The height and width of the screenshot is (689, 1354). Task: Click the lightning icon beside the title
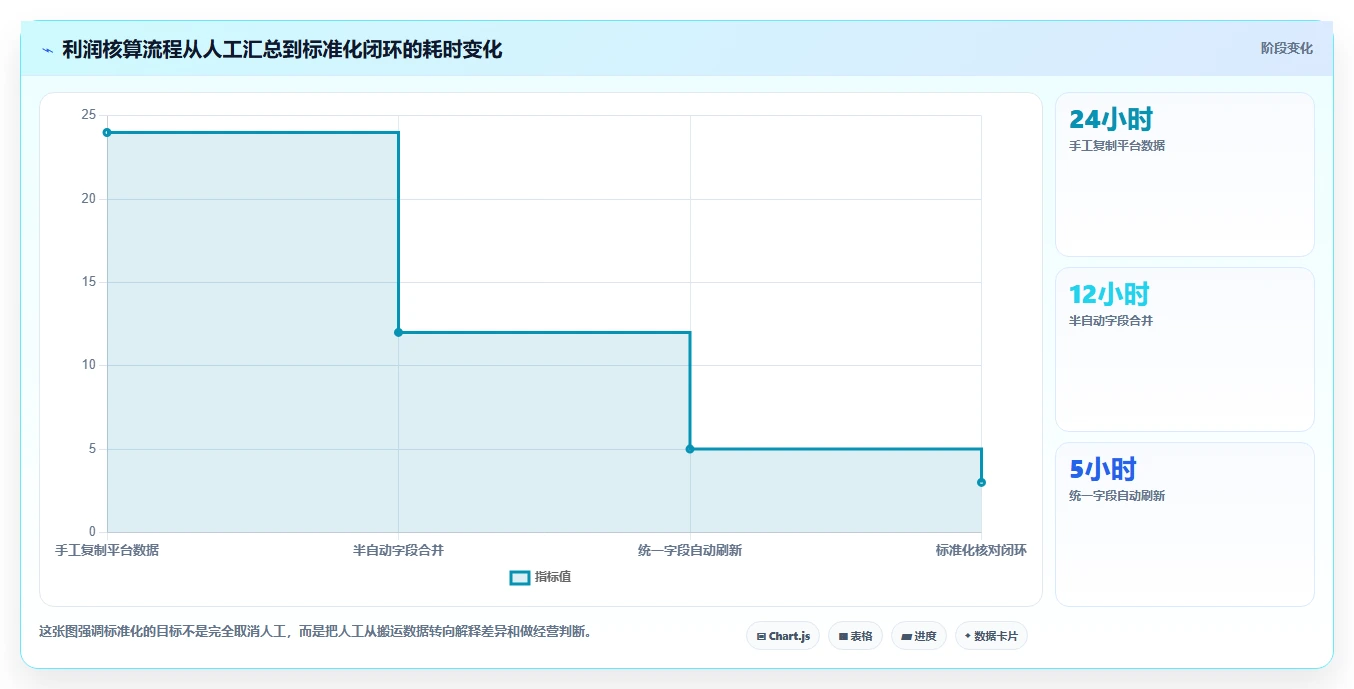47,49
